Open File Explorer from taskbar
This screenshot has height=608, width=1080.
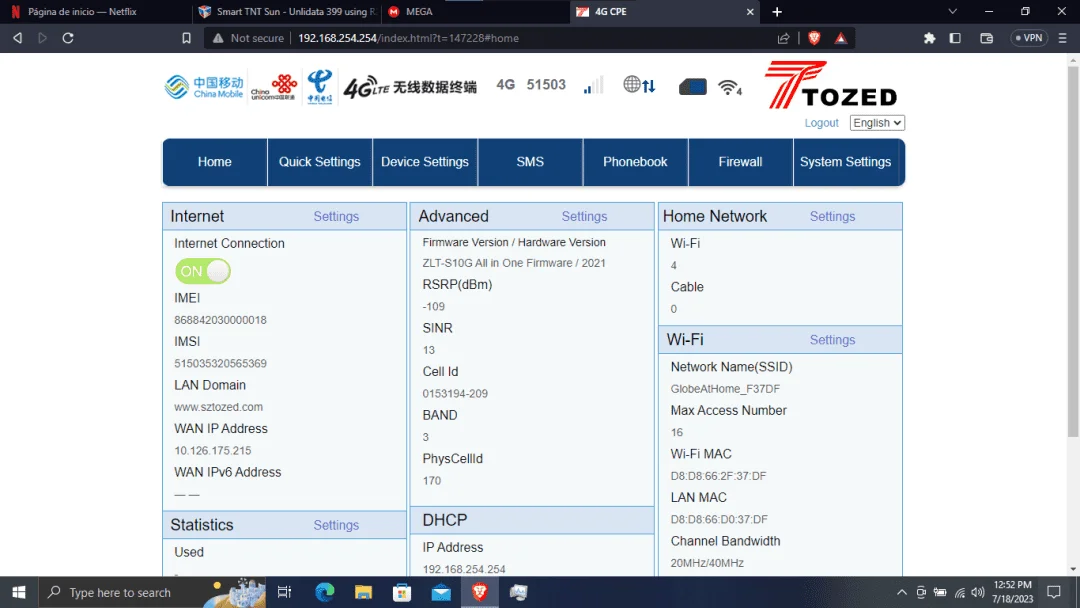click(x=363, y=592)
